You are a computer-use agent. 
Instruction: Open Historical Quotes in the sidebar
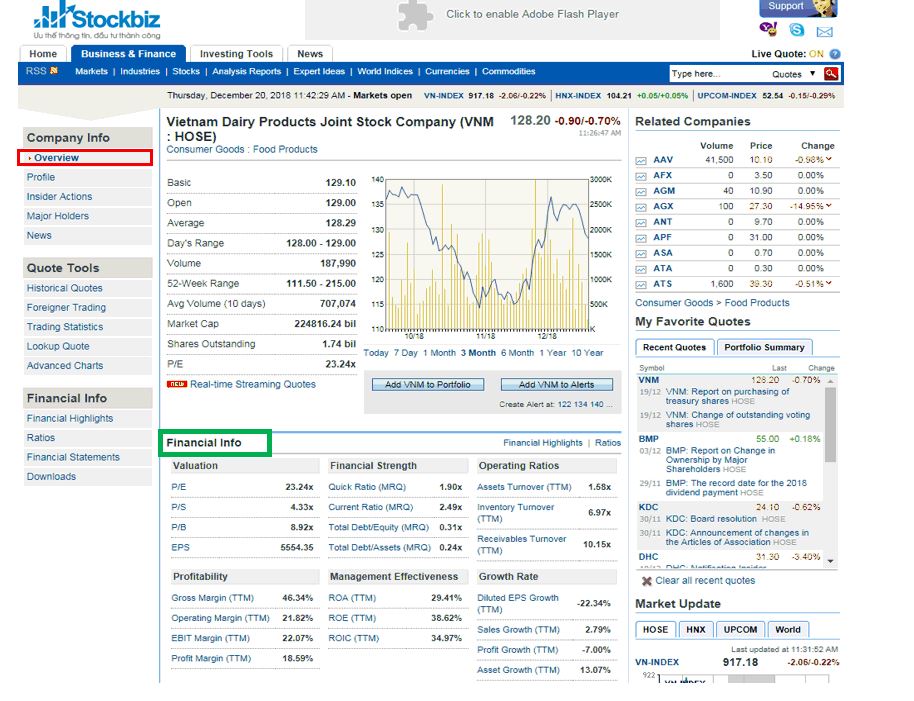(x=64, y=288)
